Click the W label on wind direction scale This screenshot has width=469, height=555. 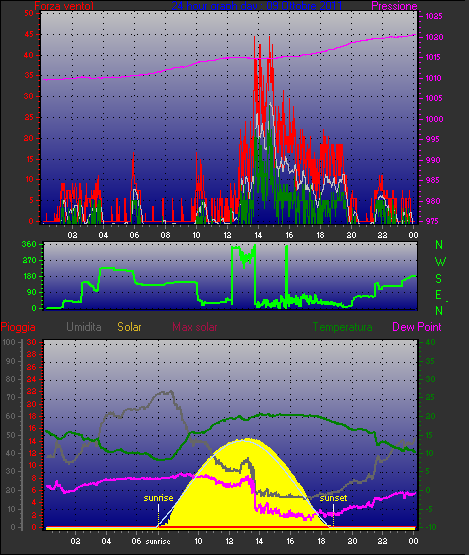pos(440,262)
